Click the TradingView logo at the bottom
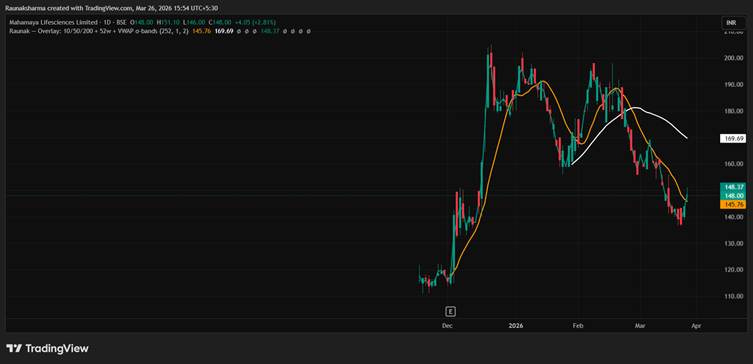Viewport: 753px width, 364px height. coord(47,349)
